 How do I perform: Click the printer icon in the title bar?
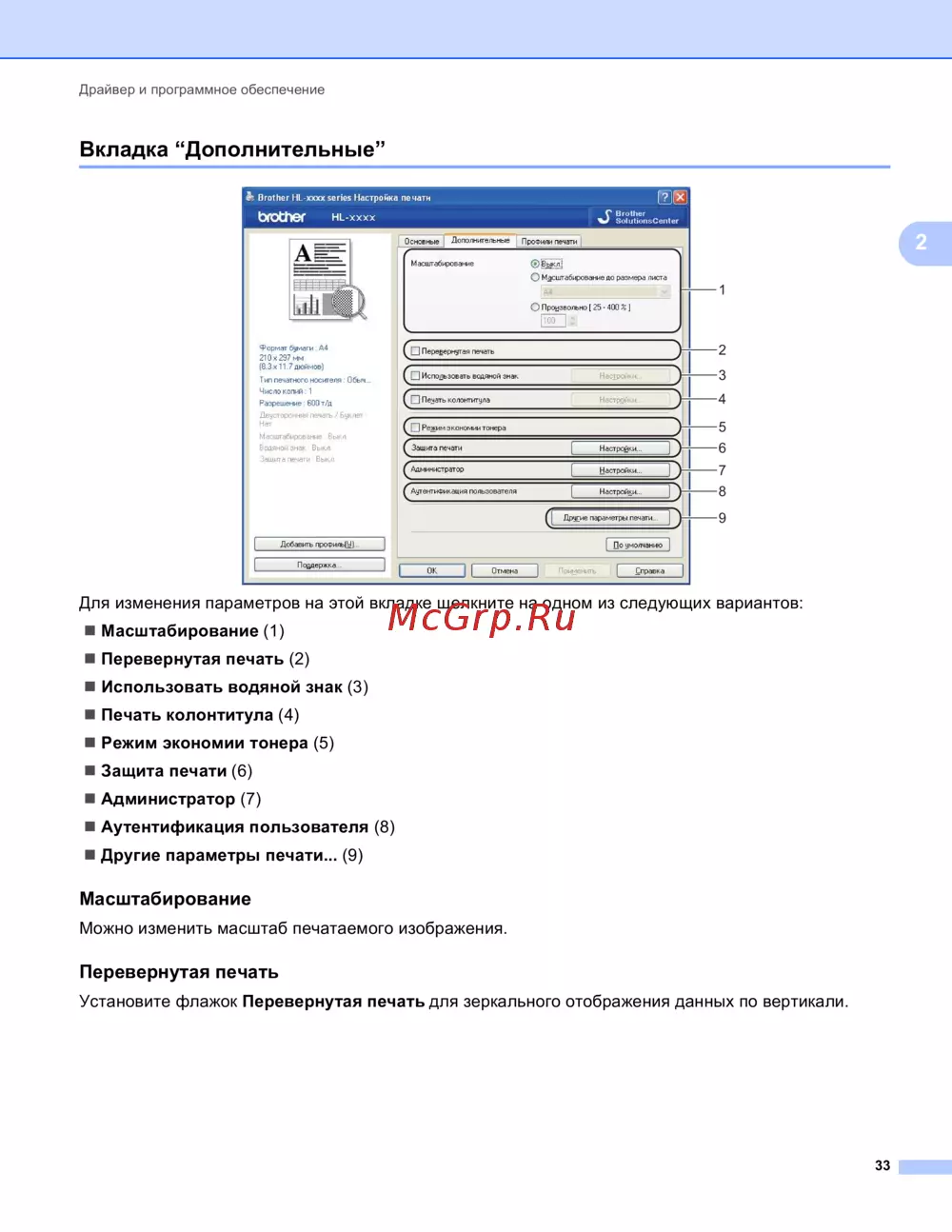(x=250, y=197)
